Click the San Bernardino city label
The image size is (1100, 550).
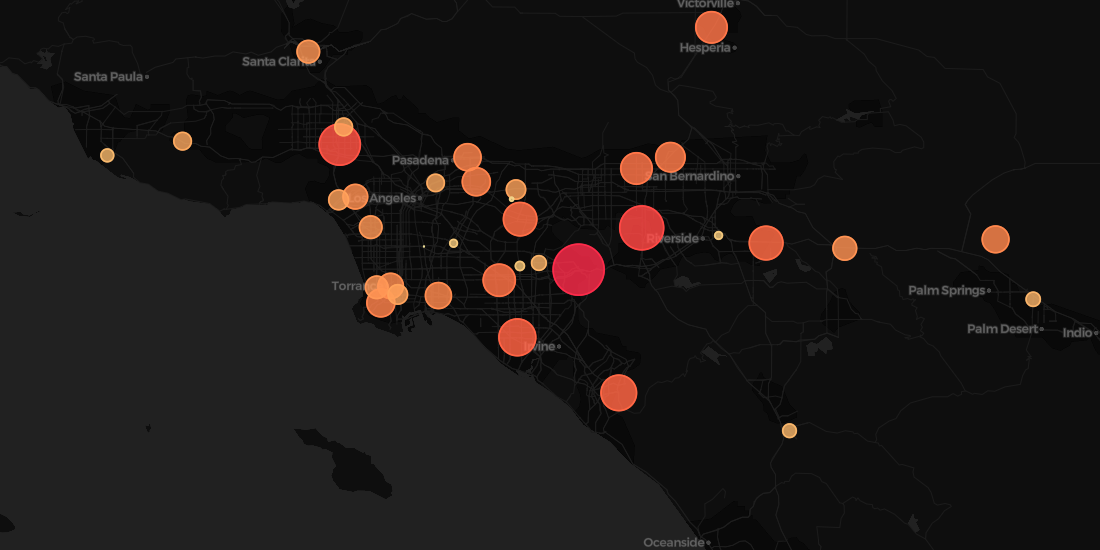click(x=692, y=176)
